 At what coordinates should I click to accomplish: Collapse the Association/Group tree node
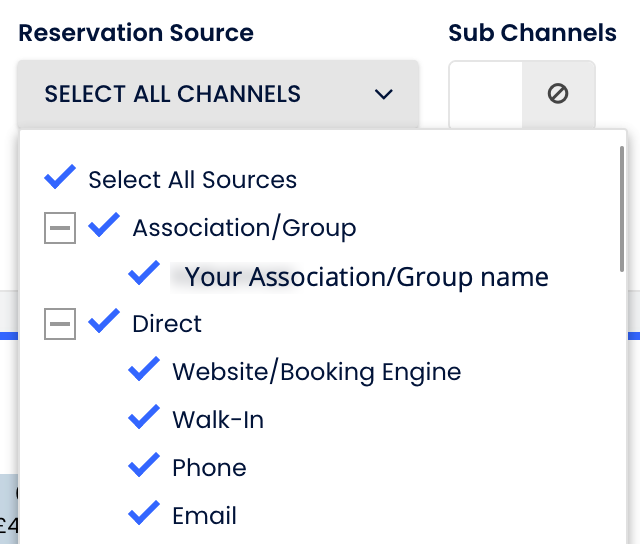tap(60, 228)
